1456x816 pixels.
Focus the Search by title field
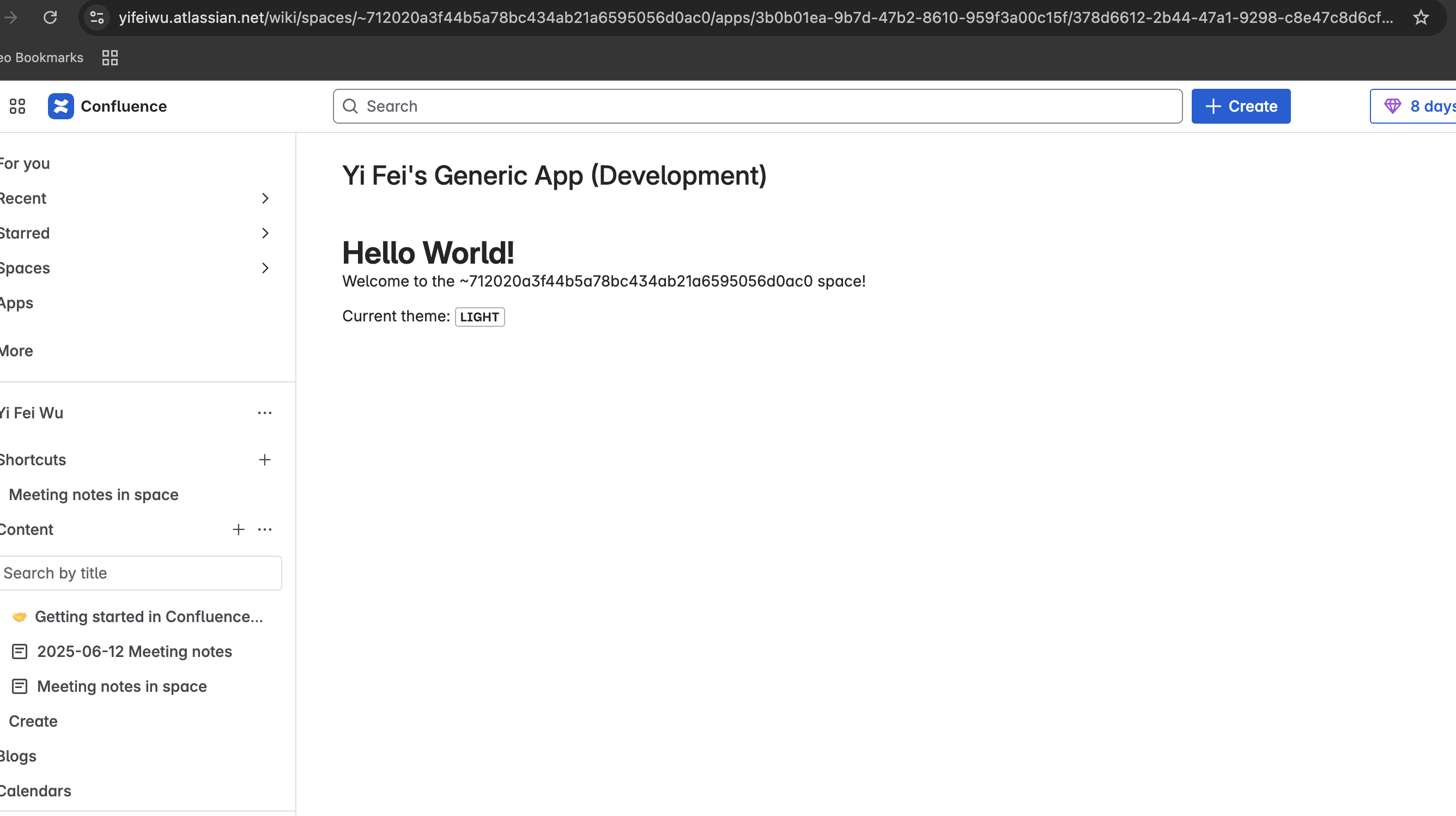(140, 573)
